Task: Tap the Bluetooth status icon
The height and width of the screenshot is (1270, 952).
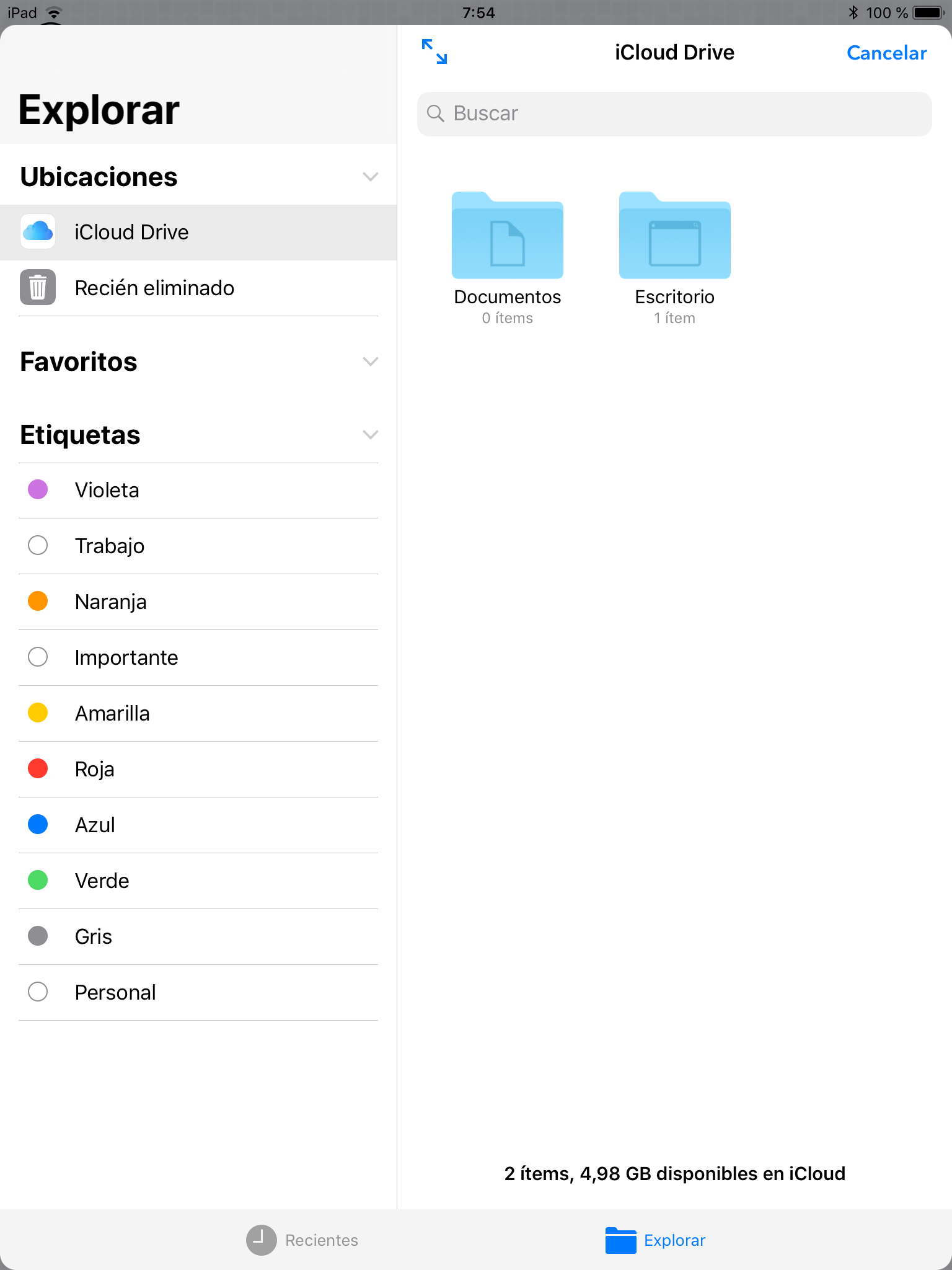Action: coord(853,12)
